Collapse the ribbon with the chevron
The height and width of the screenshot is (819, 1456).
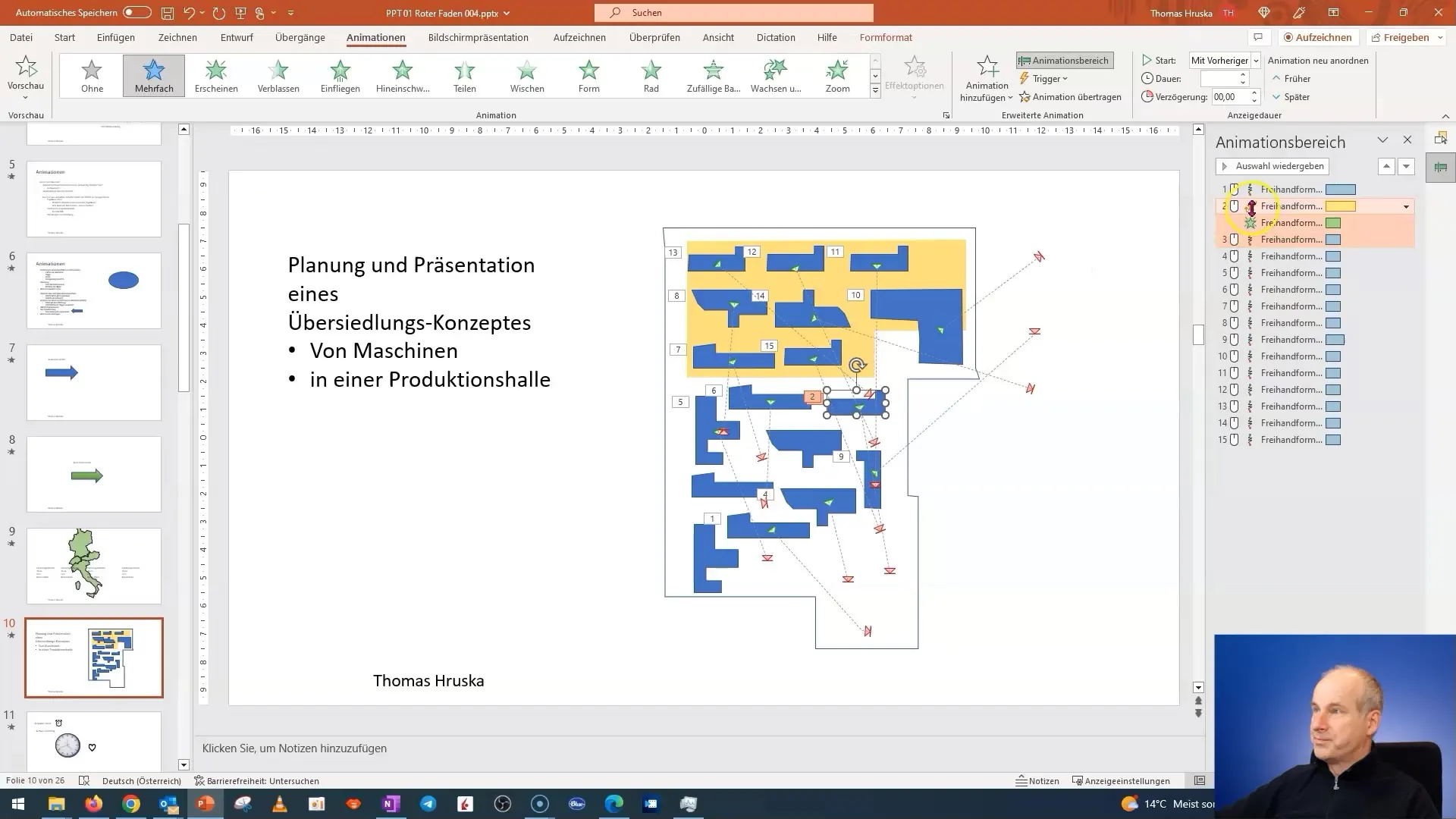[1445, 116]
